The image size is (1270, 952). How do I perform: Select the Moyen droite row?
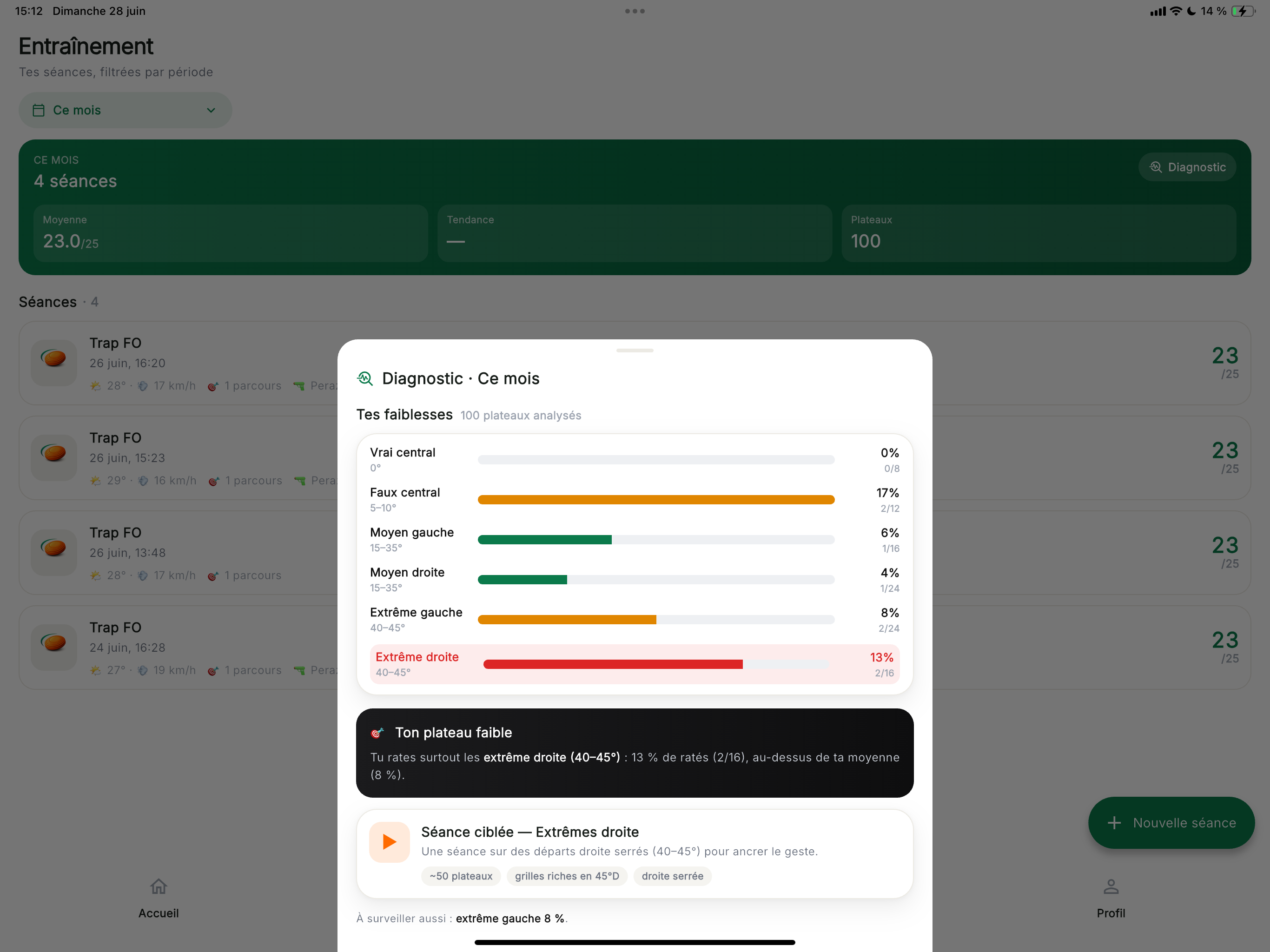tap(635, 579)
